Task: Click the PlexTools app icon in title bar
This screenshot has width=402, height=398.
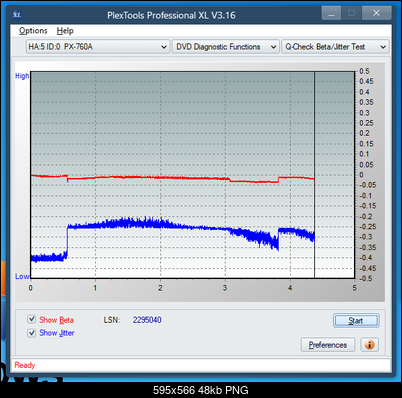Action: pos(17,15)
